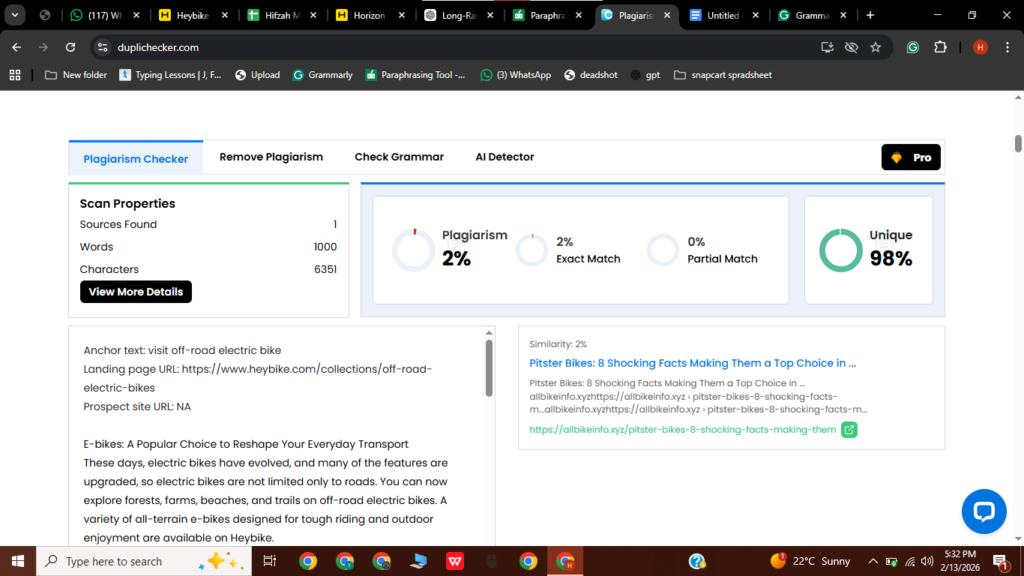The width and height of the screenshot is (1024, 576).
Task: Open the tab search dropdown arrow
Action: tap(15, 15)
